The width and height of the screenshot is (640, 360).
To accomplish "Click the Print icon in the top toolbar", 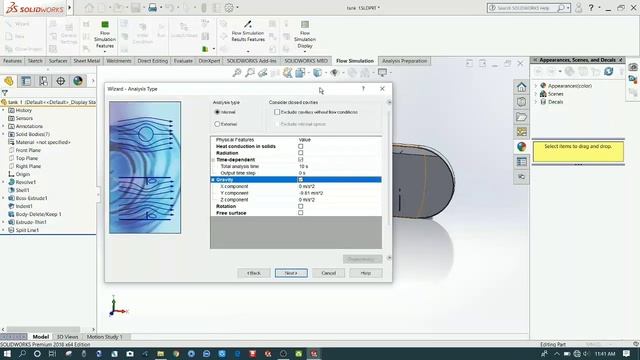I will [152, 8].
